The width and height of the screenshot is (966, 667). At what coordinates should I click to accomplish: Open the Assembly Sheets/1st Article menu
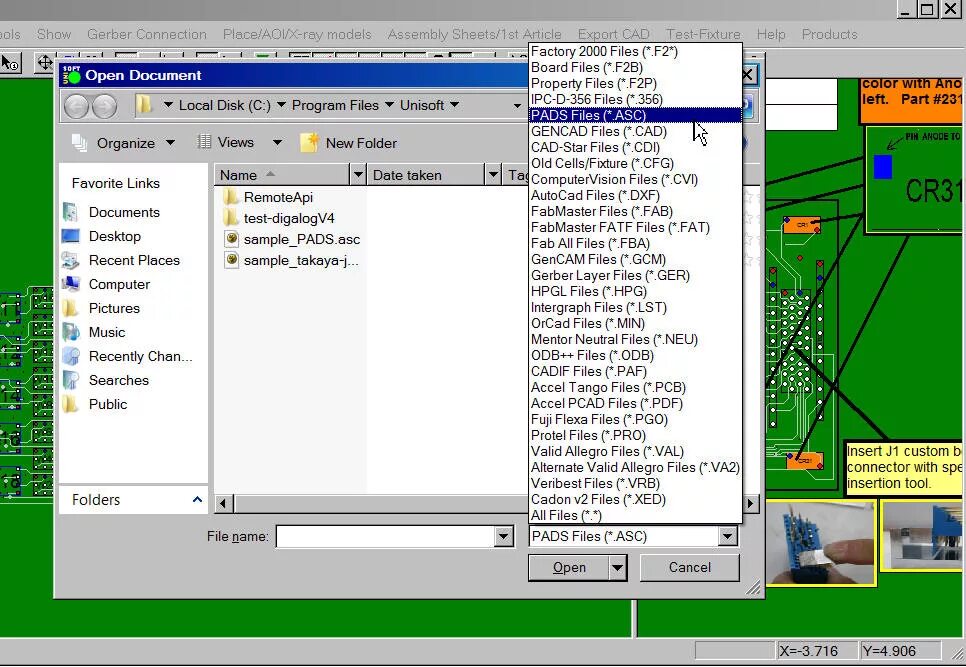pos(474,34)
